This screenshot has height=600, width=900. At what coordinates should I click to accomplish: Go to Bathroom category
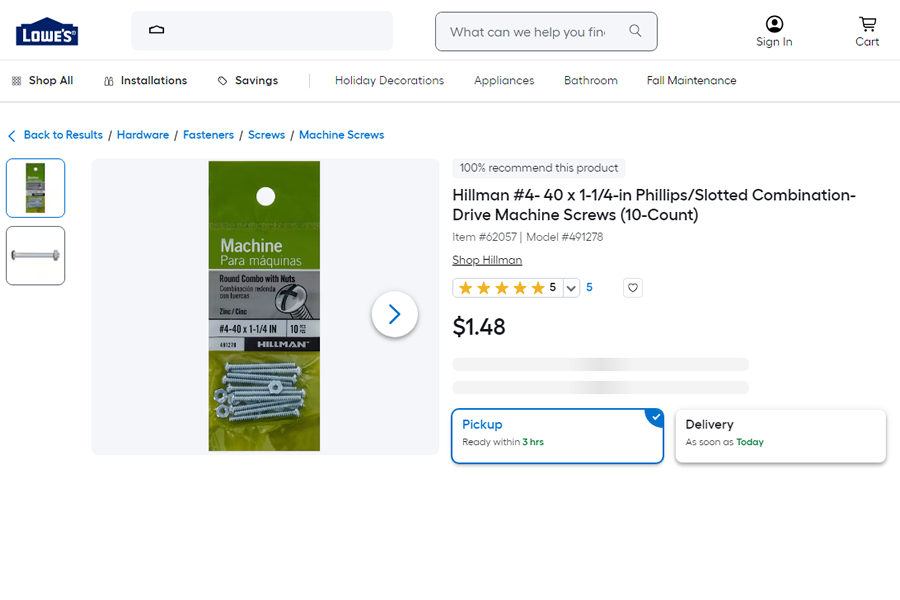click(591, 80)
